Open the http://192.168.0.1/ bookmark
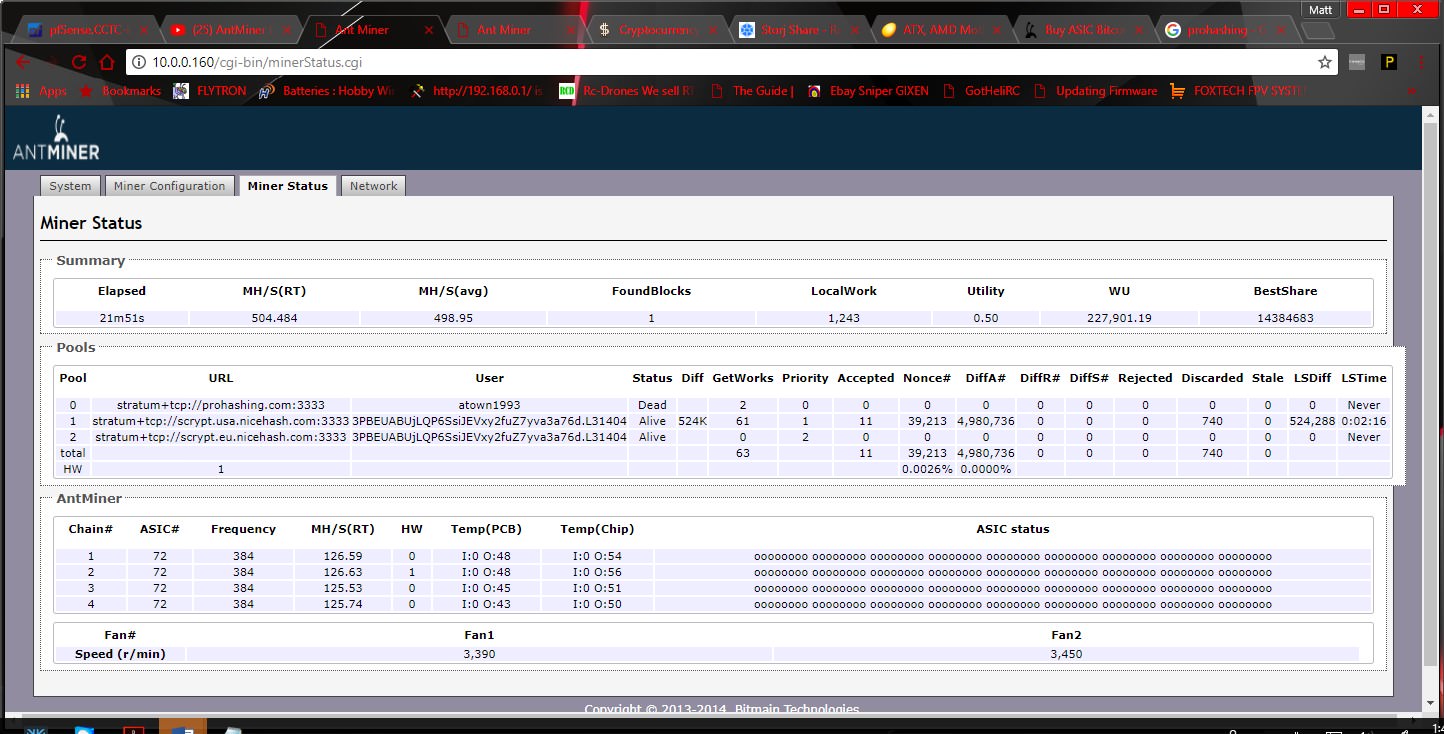1444x734 pixels. click(x=477, y=91)
